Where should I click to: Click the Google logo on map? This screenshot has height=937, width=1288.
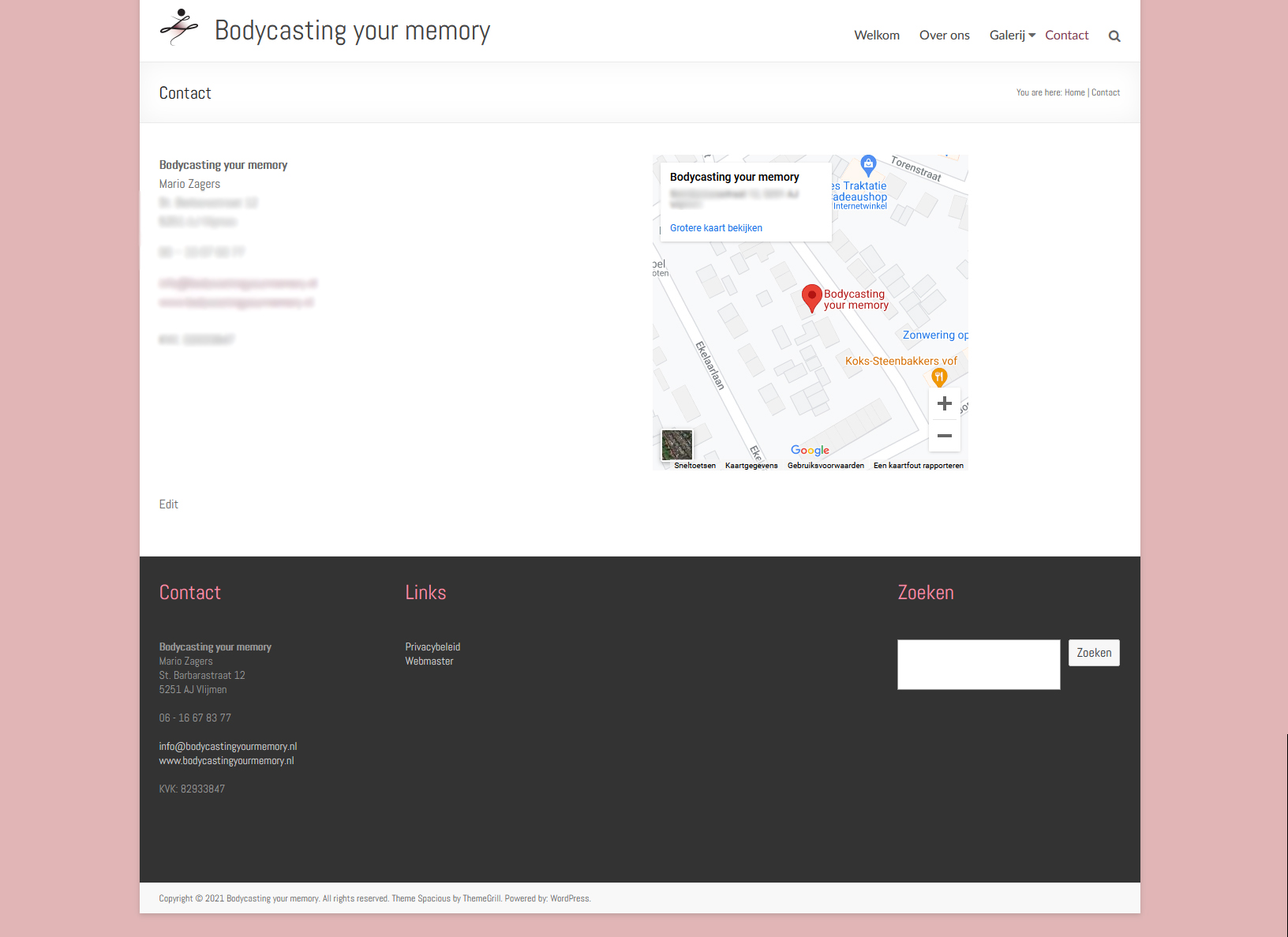[810, 450]
